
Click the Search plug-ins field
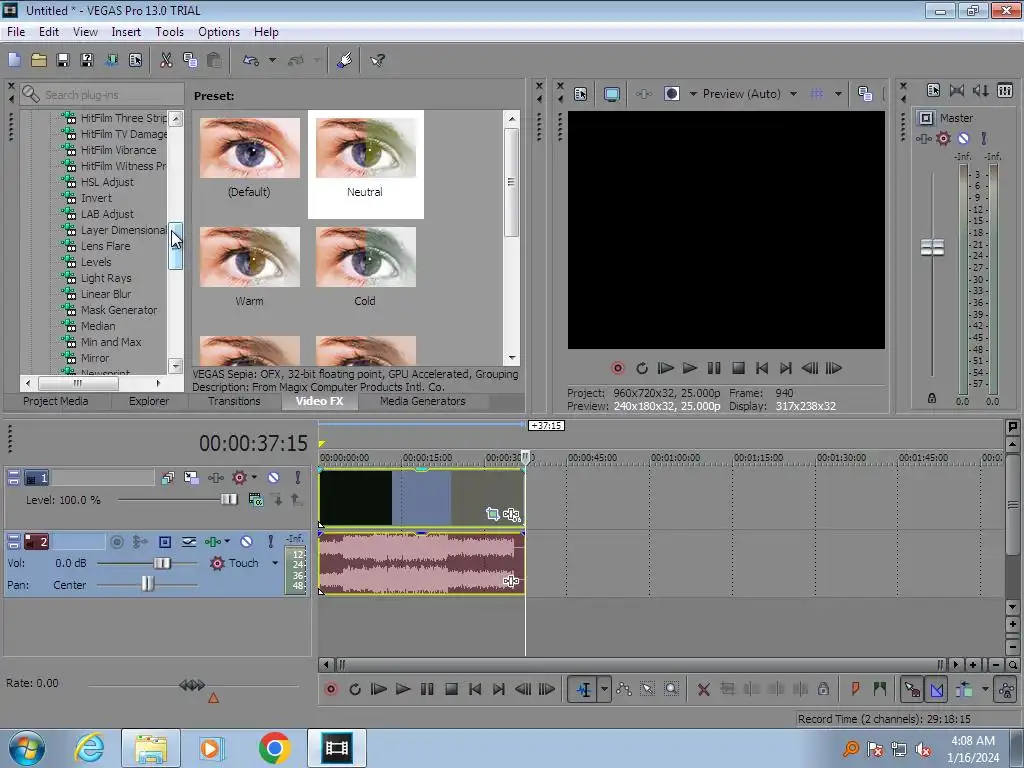pyautogui.click(x=102, y=95)
